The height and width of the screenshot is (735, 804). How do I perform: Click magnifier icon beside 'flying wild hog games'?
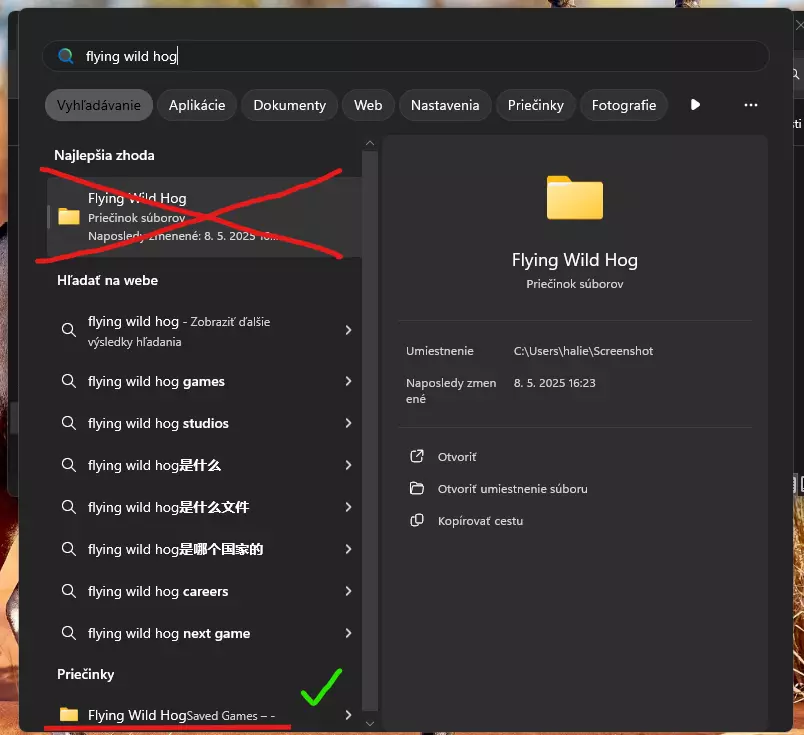(x=69, y=381)
